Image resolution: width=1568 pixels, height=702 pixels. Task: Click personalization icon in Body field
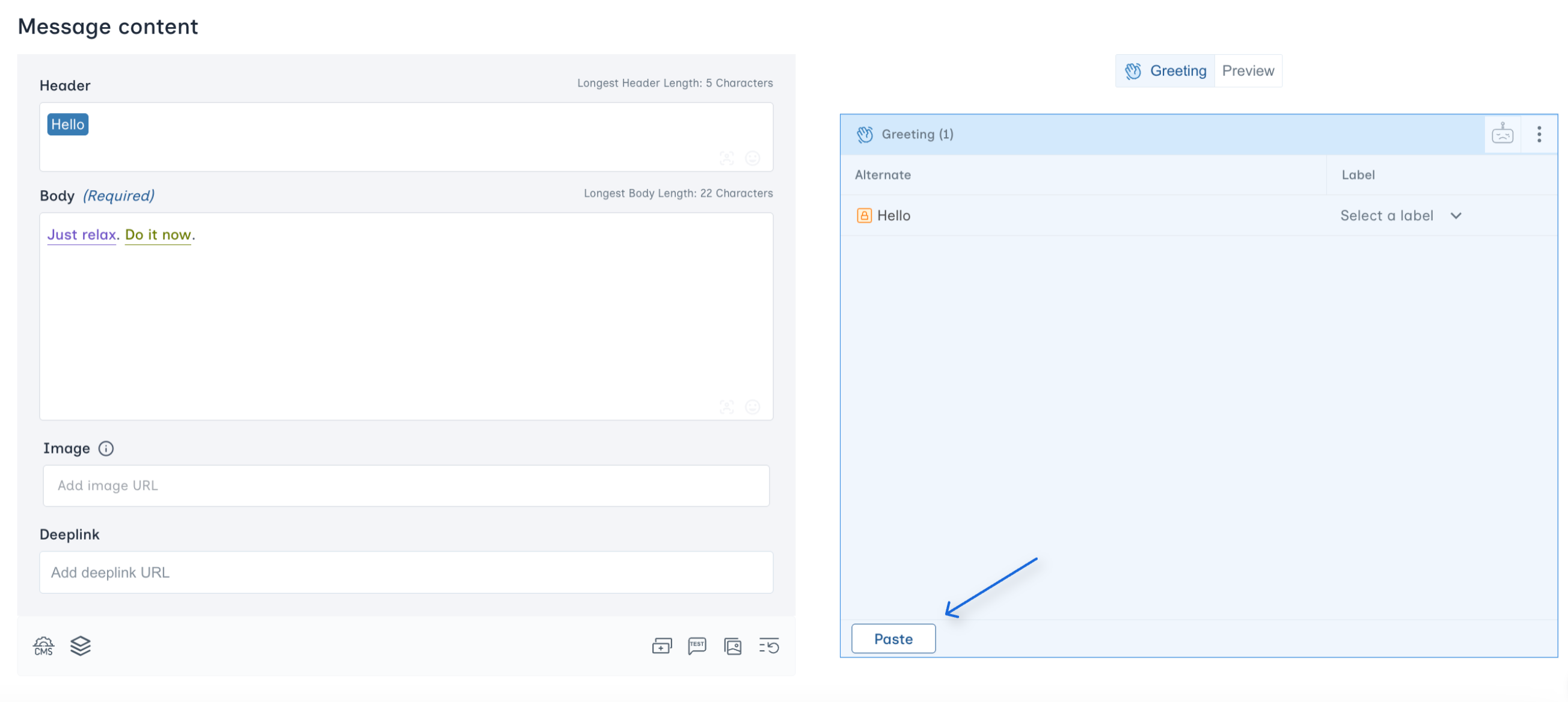(x=727, y=407)
